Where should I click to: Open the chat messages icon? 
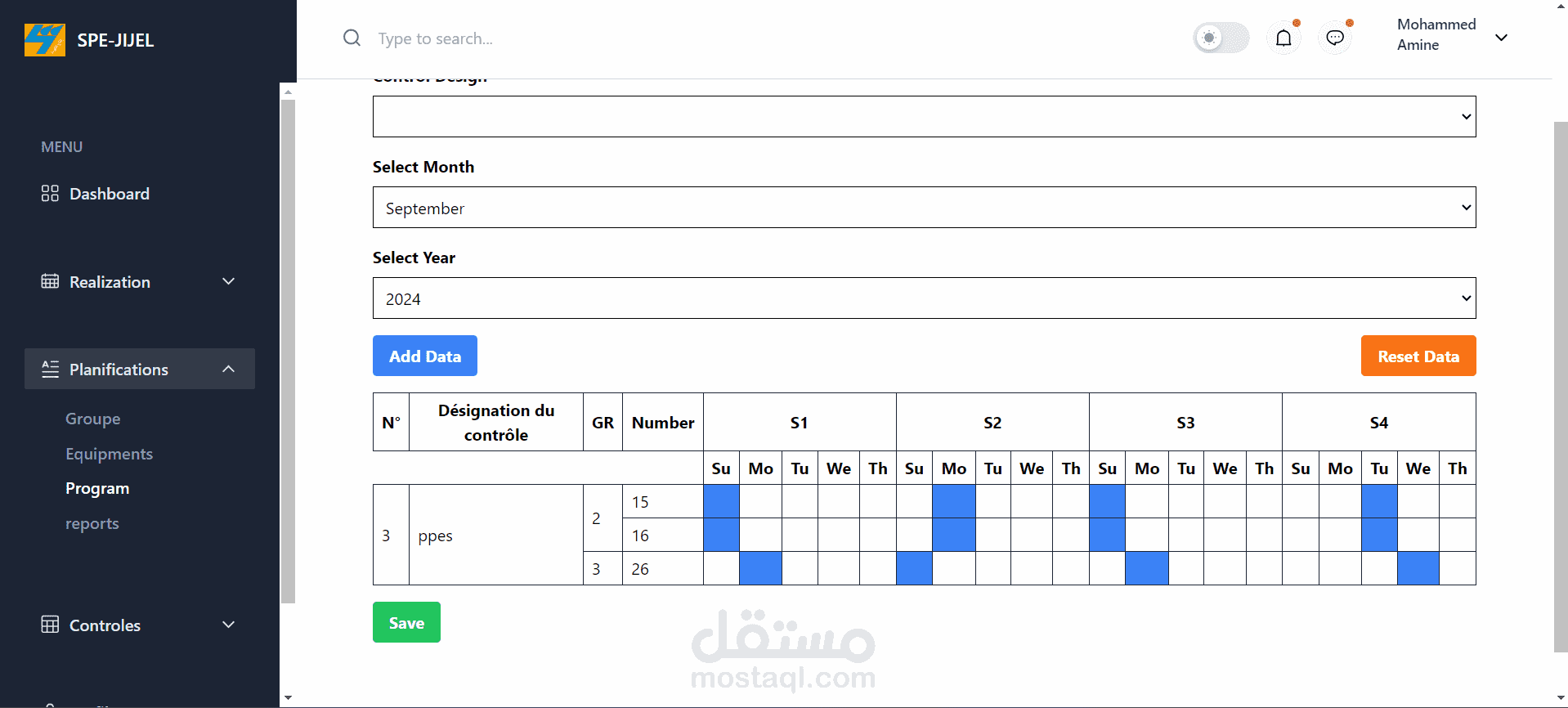point(1334,38)
